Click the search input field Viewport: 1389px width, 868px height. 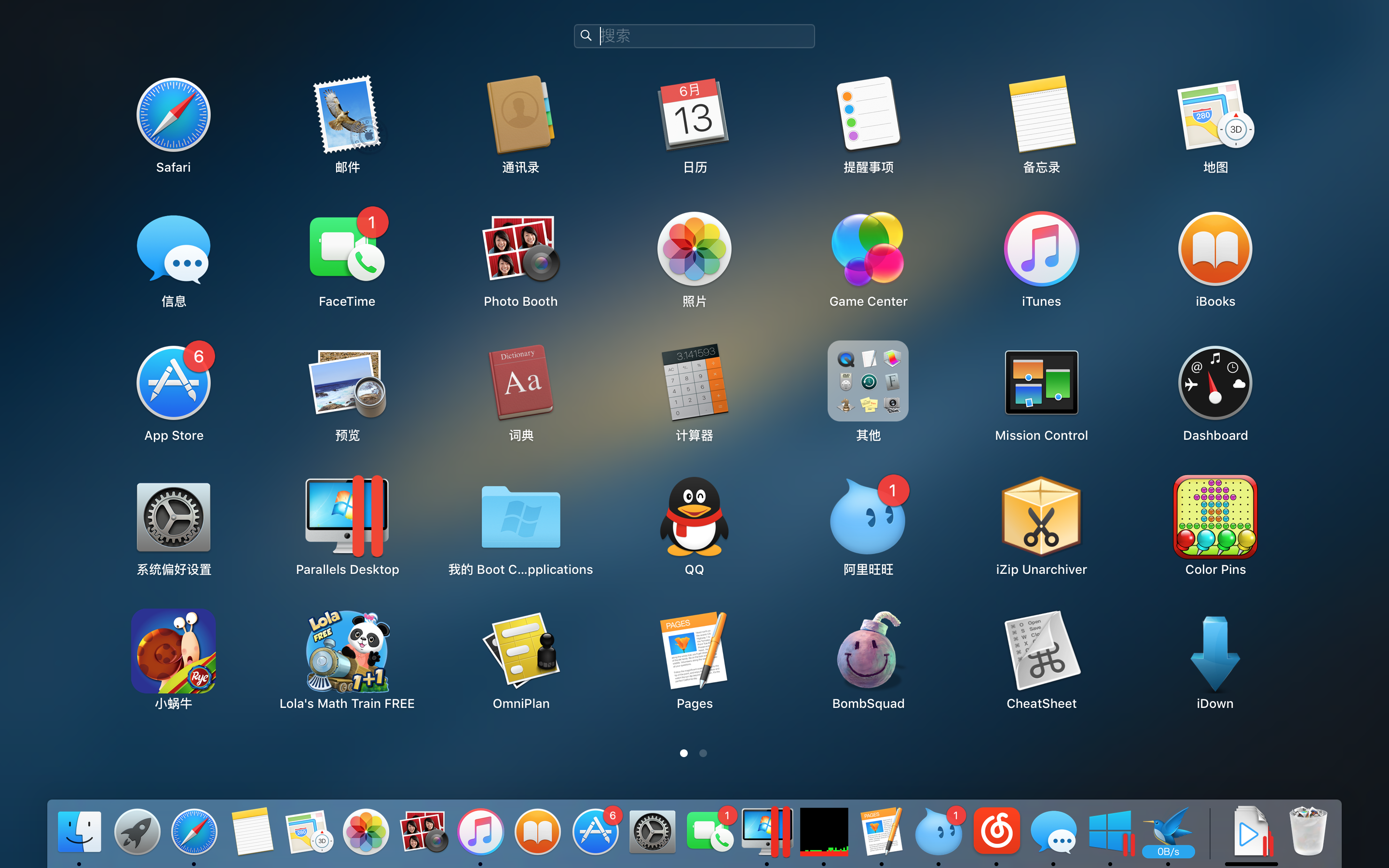click(694, 36)
